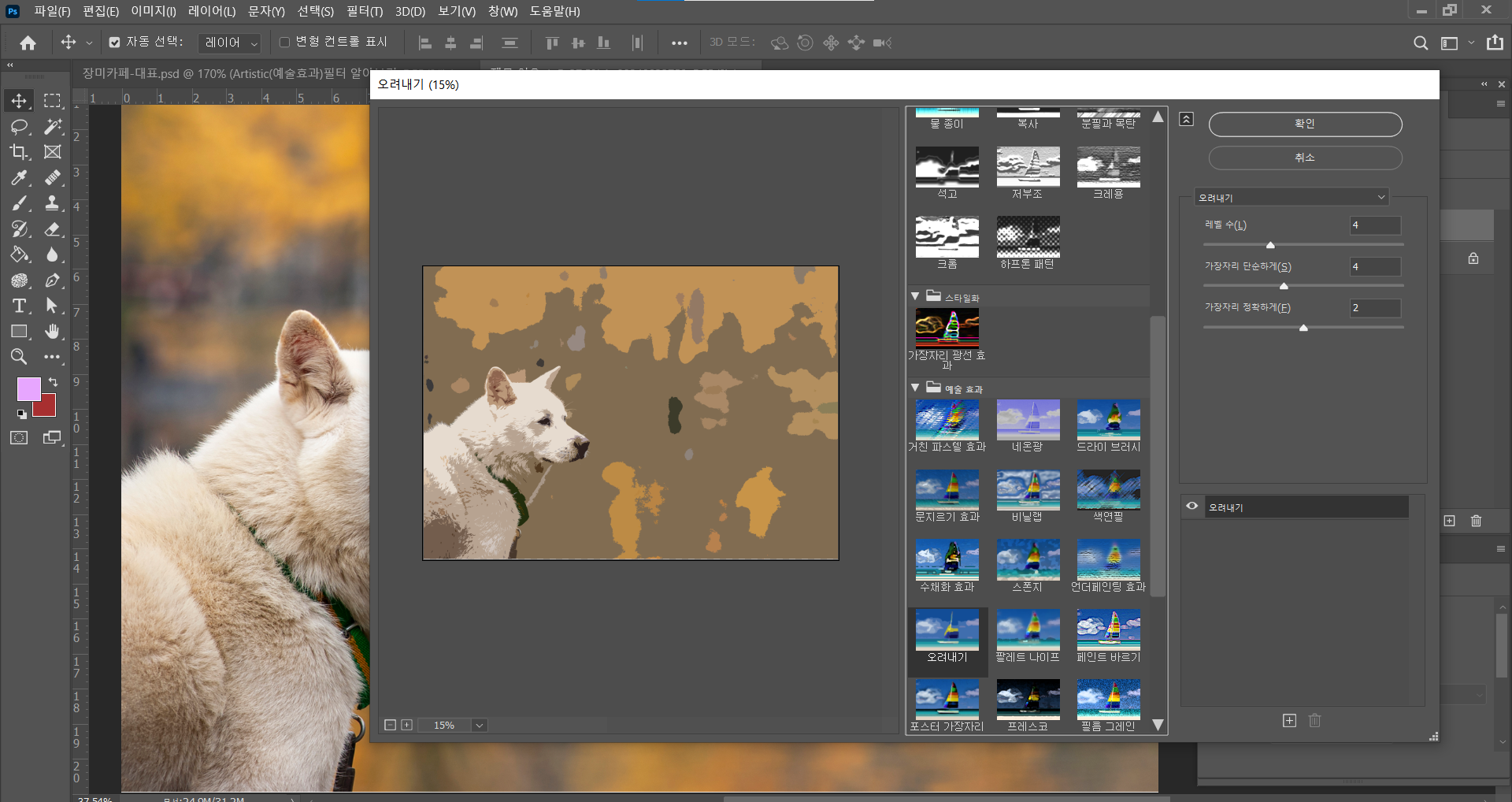
Task: Open the 15% zoom level dropdown
Action: 479,725
